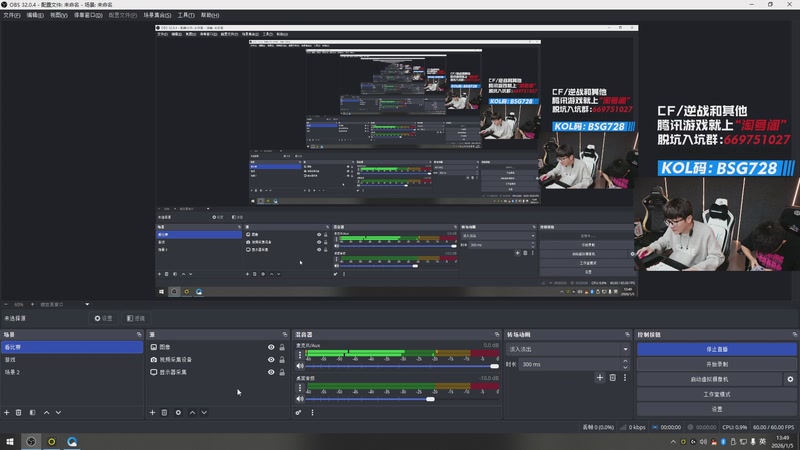Image resolution: width=800 pixels, height=450 pixels.
Task: Toggle lock on the 图像 source
Action: pos(282,347)
